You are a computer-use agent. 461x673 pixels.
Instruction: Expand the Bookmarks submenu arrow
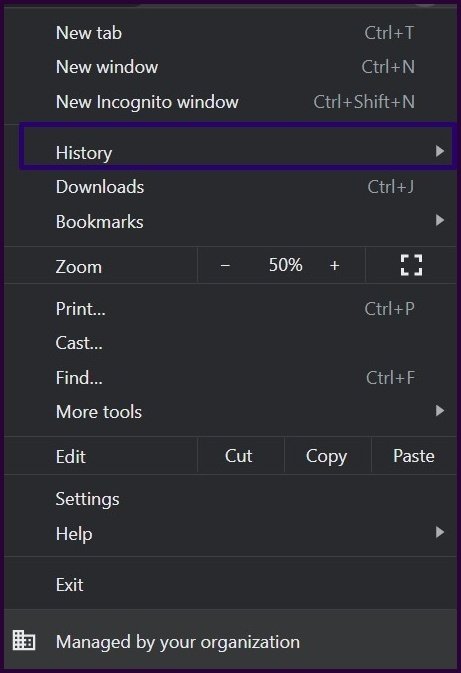[x=440, y=220]
